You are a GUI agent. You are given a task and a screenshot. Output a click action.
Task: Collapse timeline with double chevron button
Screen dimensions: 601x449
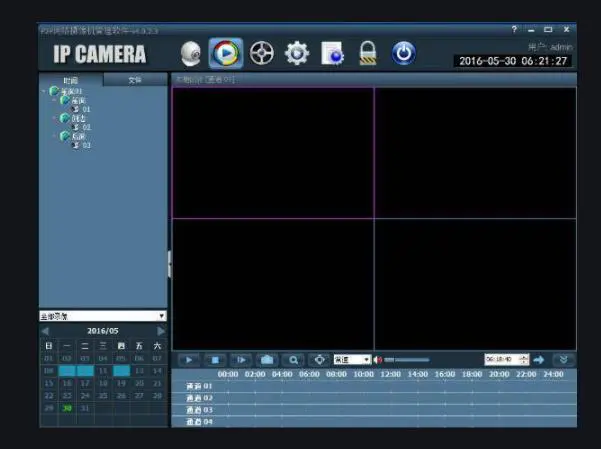pyautogui.click(x=563, y=360)
